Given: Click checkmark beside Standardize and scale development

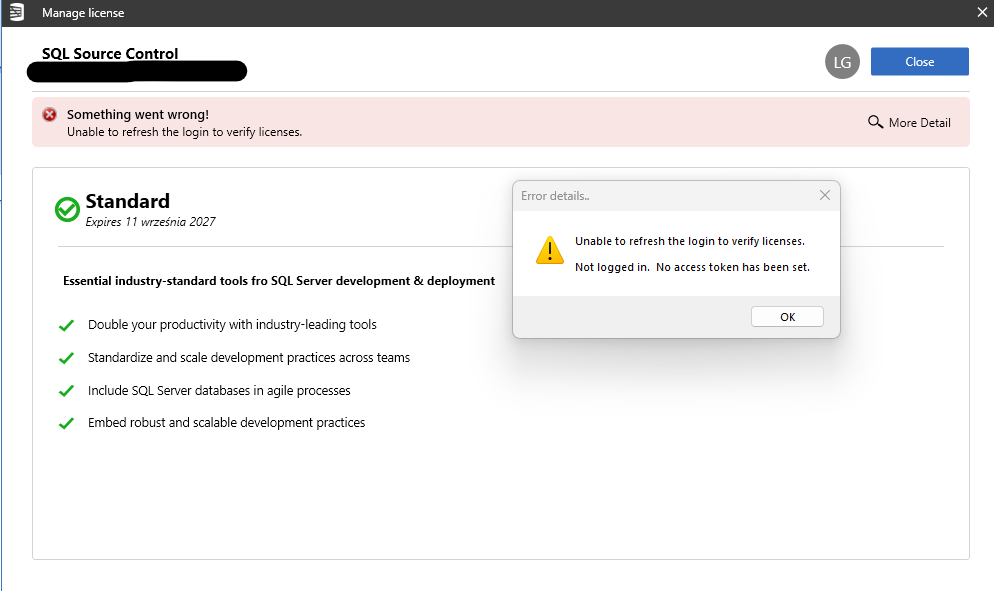Looking at the screenshot, I should point(66,358).
